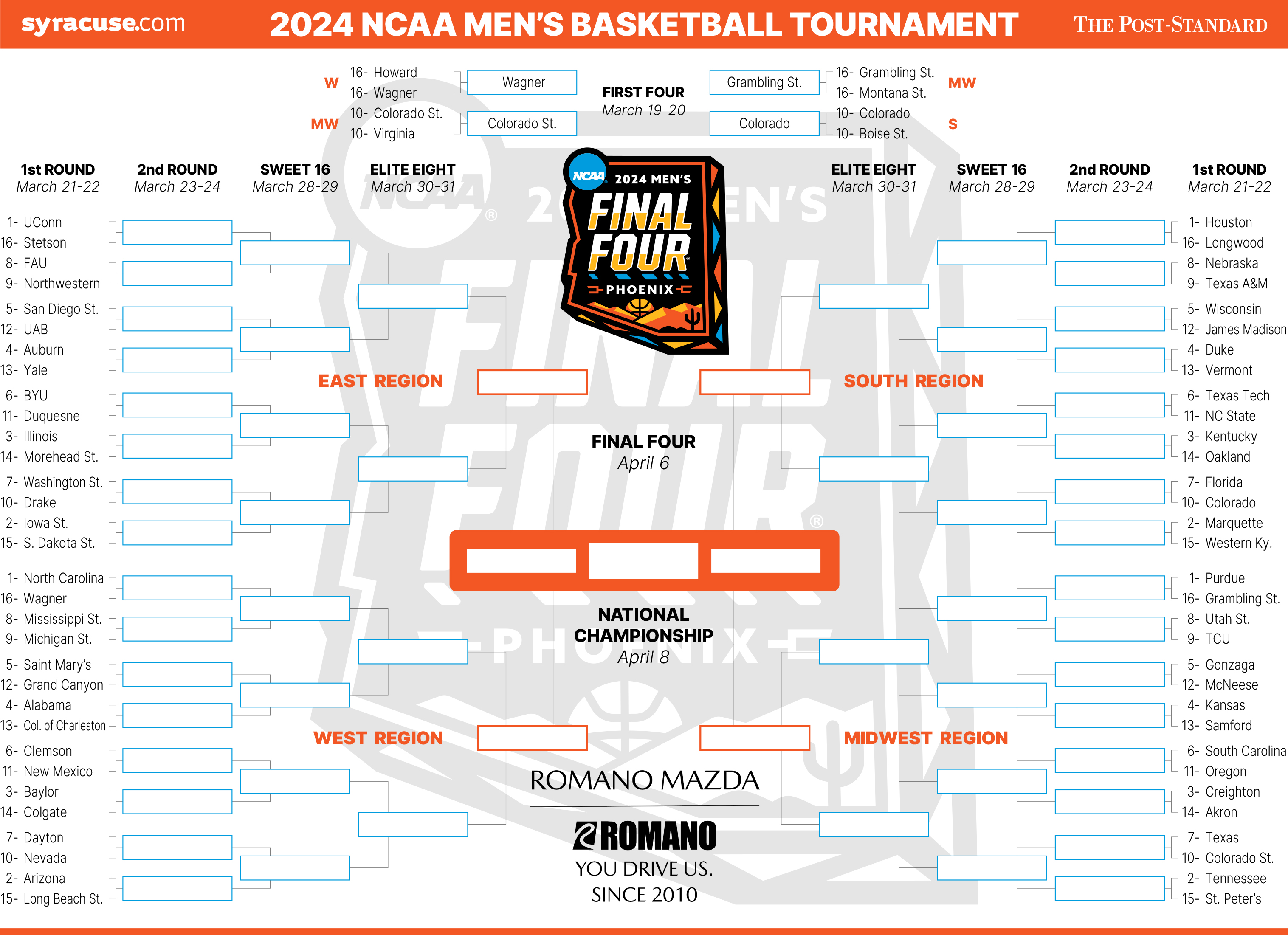Click the syracuse.com logo
1288x935 pixels.
103,23
